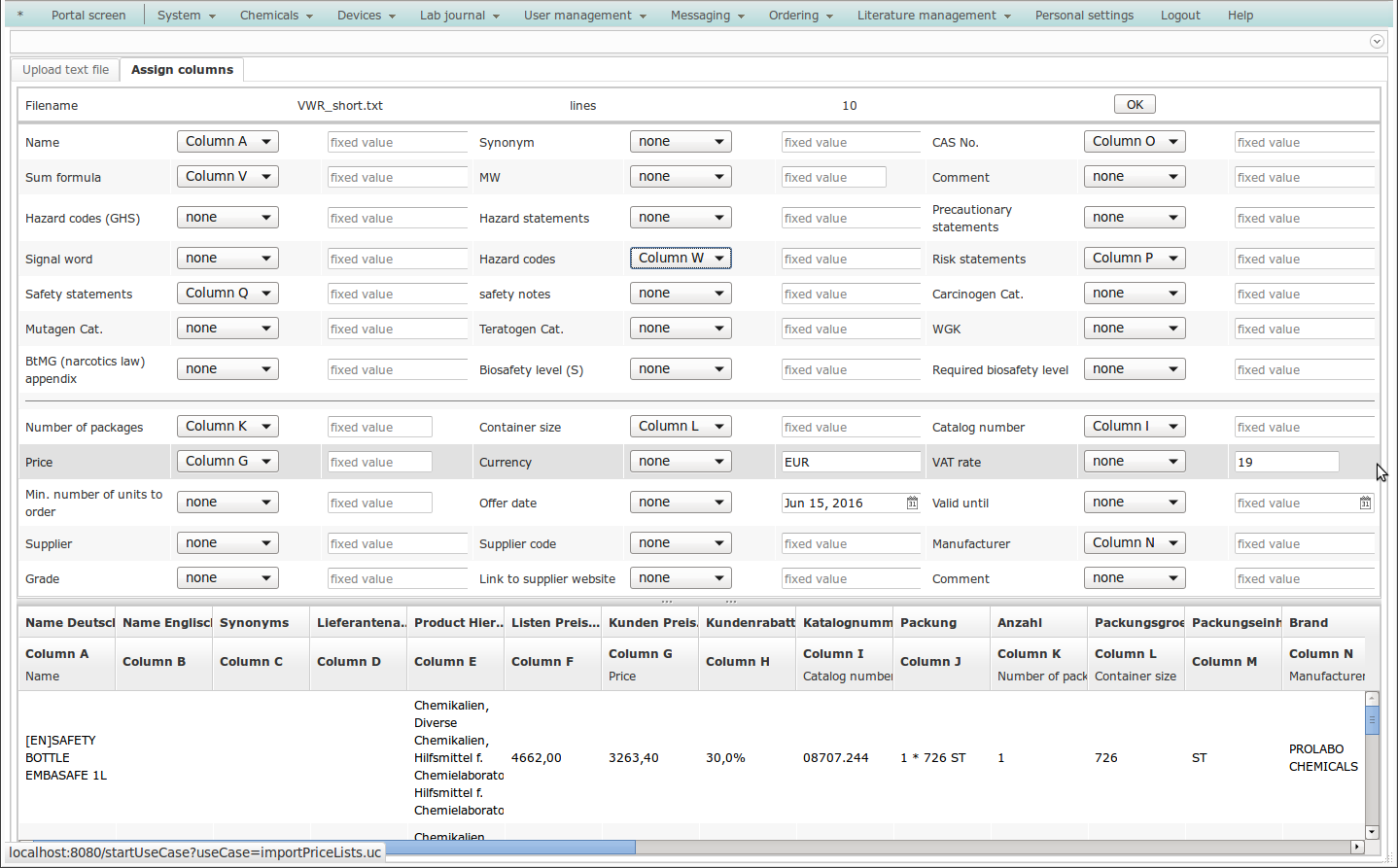Click the filename VWR_short.txt
The height and width of the screenshot is (868, 1398).
tap(340, 105)
